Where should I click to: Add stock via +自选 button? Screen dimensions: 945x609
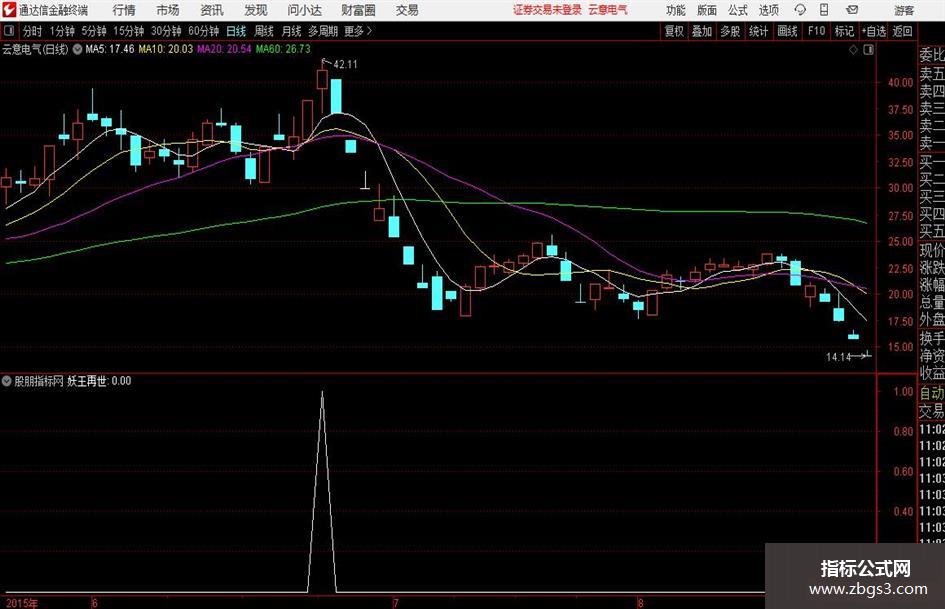pyautogui.click(x=874, y=31)
